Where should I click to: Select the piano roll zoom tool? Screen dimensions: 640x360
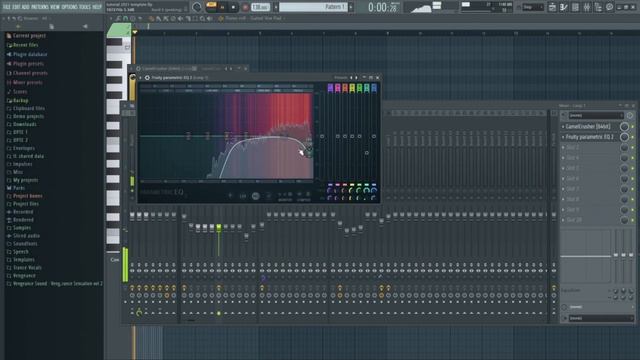202,18
